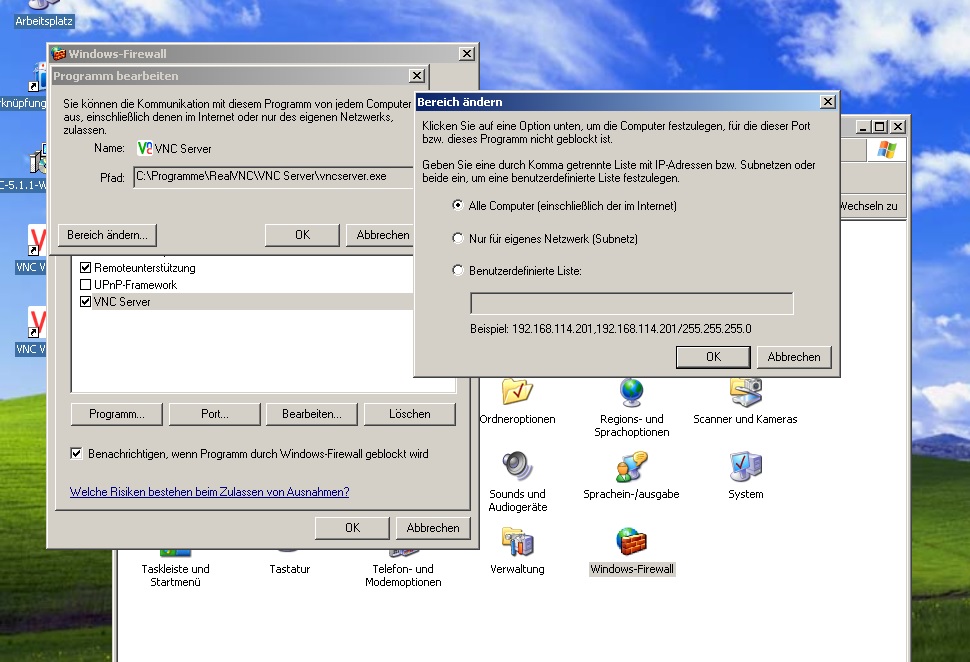This screenshot has width=970, height=662.
Task: Cancel the Bereich ändern dialog
Action: point(794,357)
